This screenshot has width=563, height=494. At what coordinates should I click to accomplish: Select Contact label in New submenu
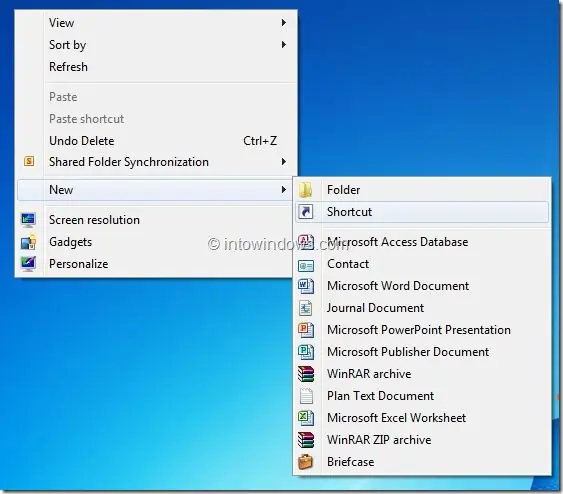(348, 264)
